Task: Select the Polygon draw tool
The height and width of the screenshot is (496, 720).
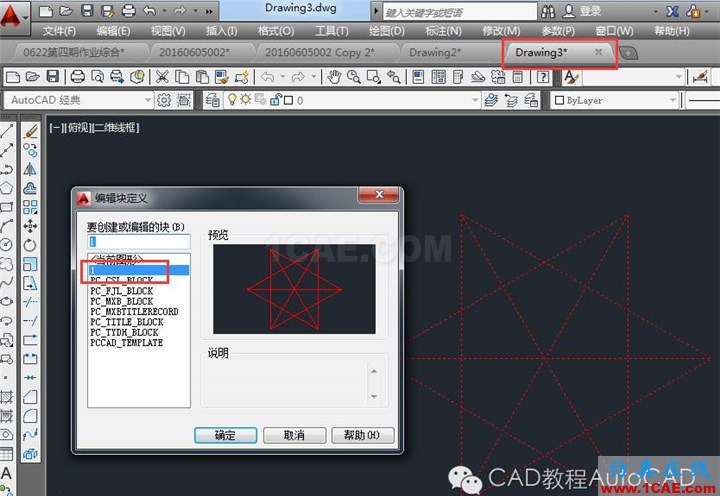Action: [6, 188]
